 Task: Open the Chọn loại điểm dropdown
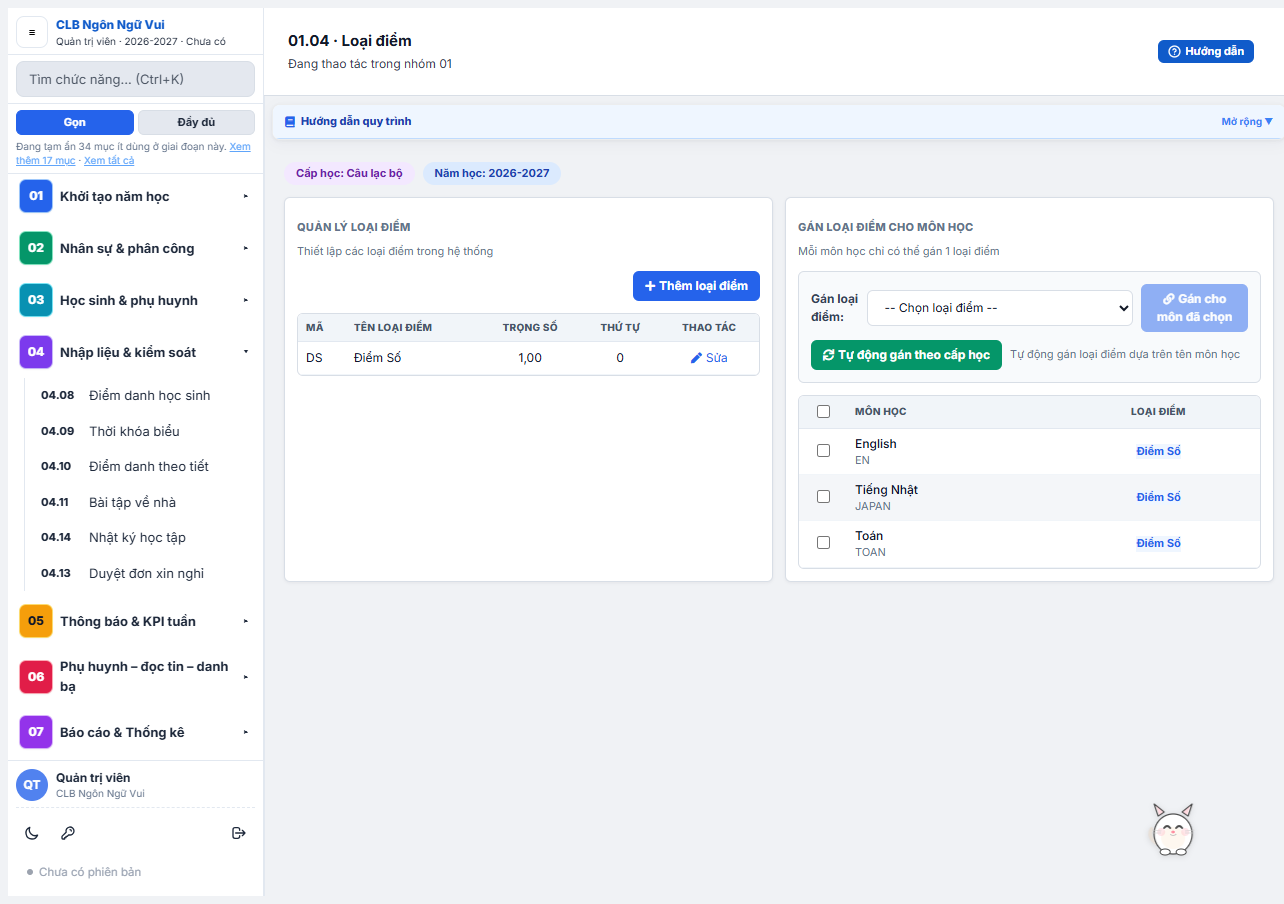pos(999,308)
